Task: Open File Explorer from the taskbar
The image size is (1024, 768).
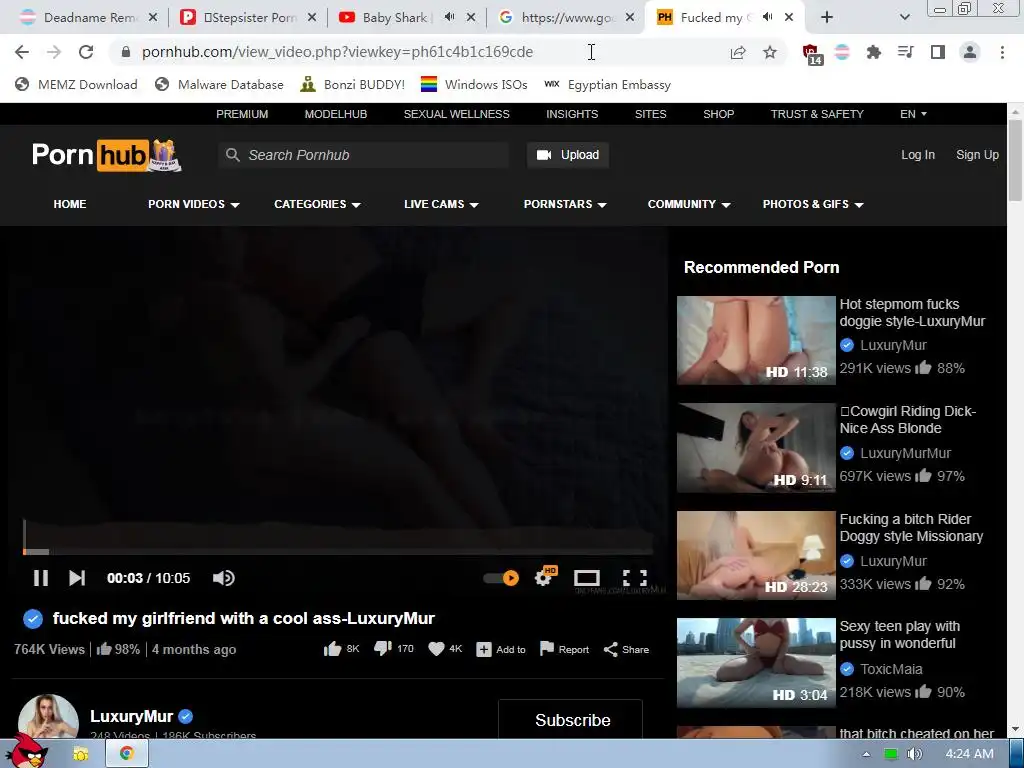Action: [x=81, y=754]
